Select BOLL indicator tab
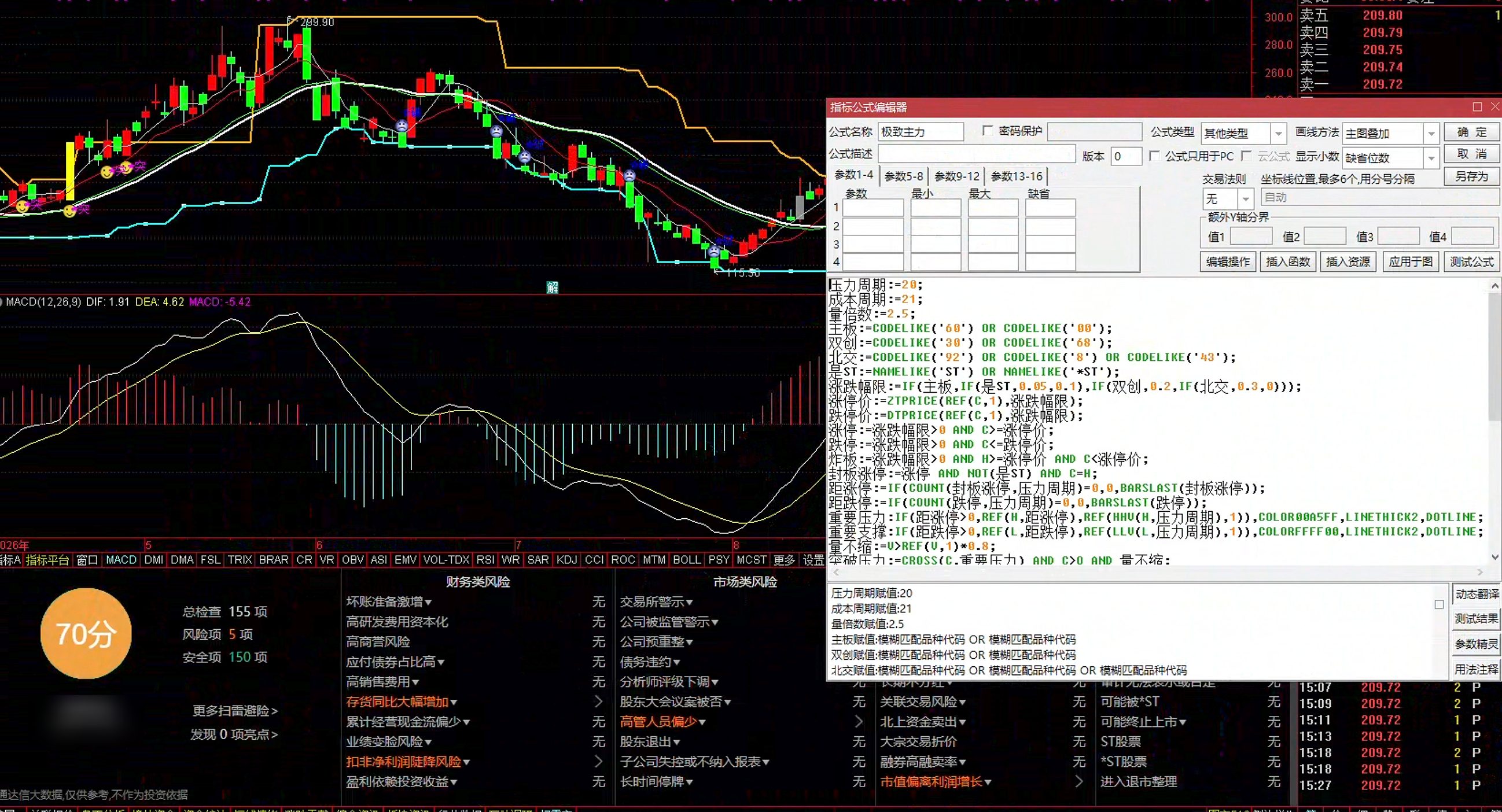 pos(687,560)
